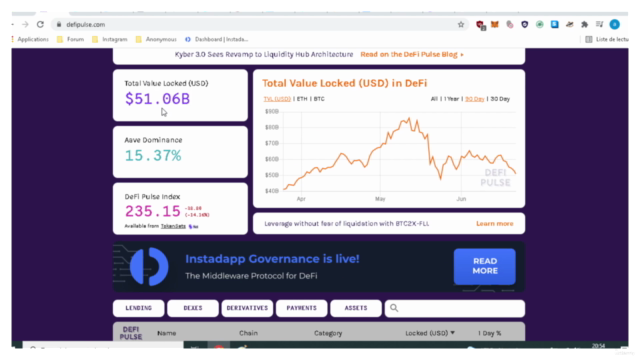Filter list by DERIVATIVES
Viewport: 640px width, 360px height.
tap(247, 308)
